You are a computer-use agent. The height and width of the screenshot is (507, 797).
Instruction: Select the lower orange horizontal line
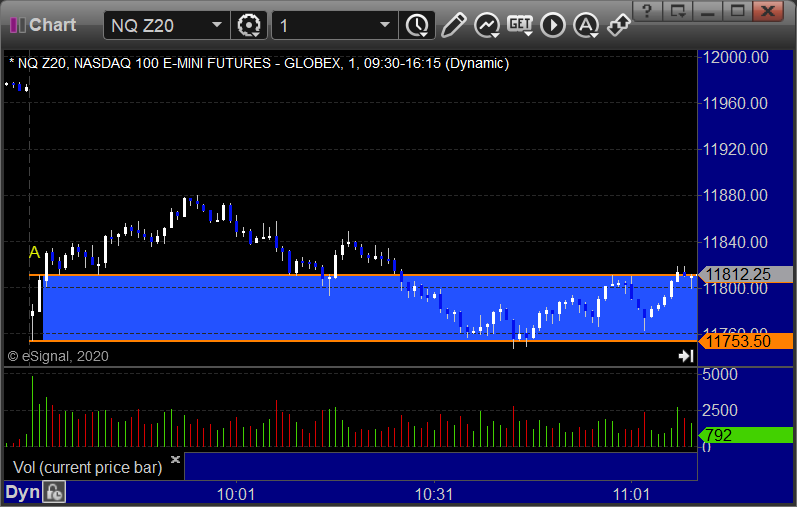pyautogui.click(x=363, y=341)
